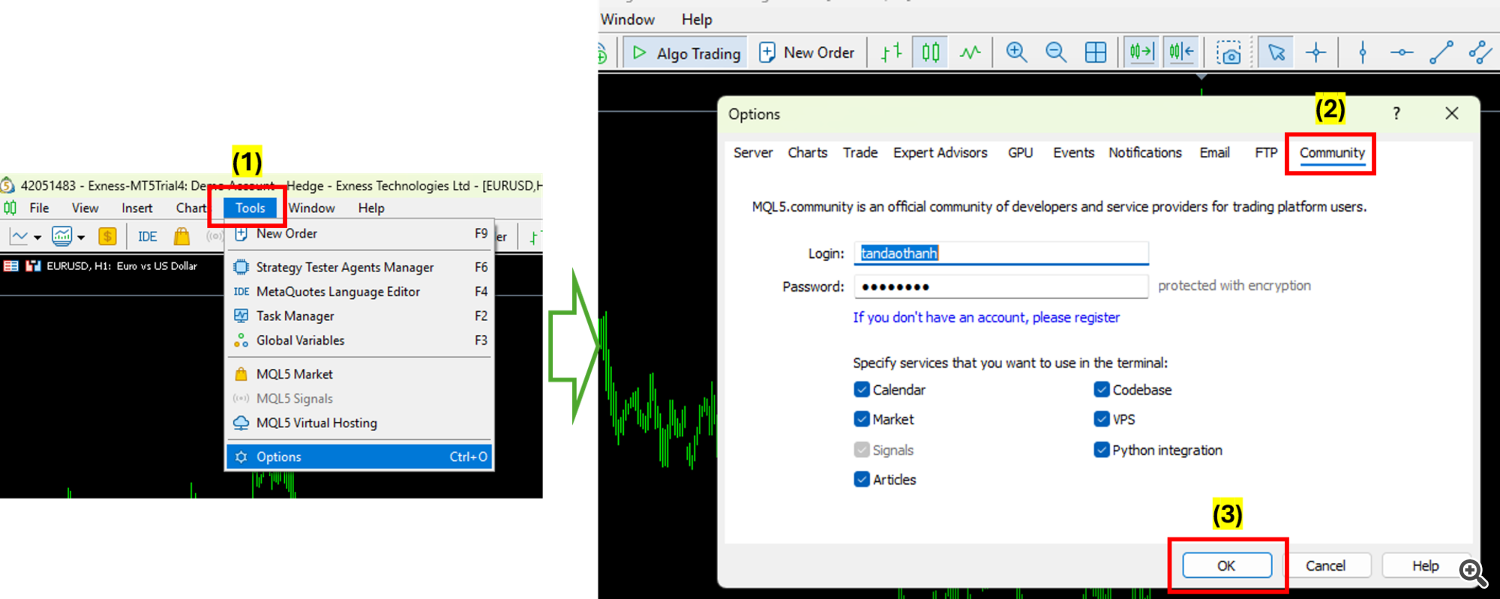Select the equidistant channel tool icon
Viewport: 1500px width, 599px height.
1480,53
